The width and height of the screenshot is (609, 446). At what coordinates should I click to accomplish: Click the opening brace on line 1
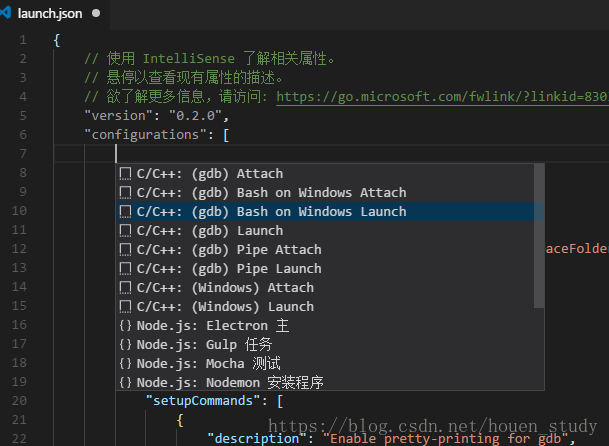[57, 40]
